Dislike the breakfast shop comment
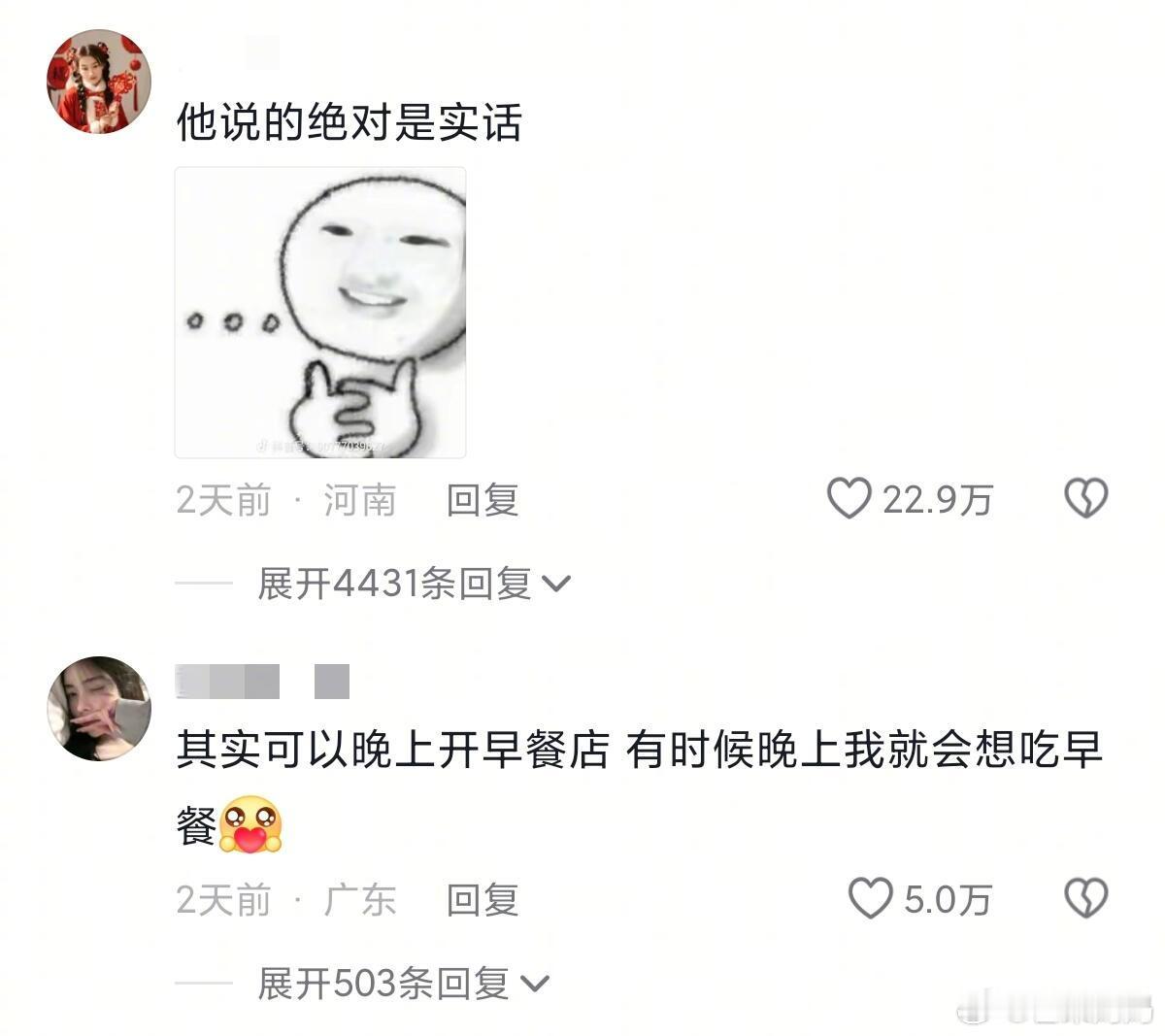The height and width of the screenshot is (1036, 1165). pyautogui.click(x=1085, y=899)
